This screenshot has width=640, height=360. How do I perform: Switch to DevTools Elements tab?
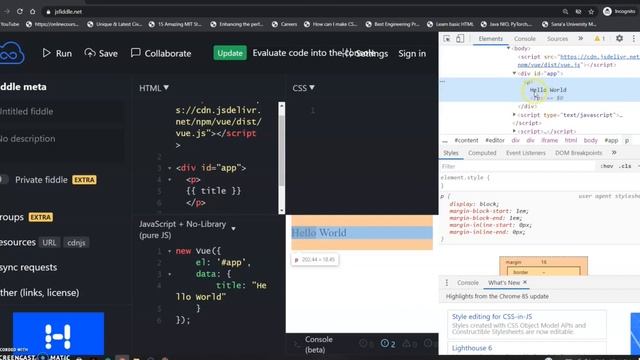point(491,39)
